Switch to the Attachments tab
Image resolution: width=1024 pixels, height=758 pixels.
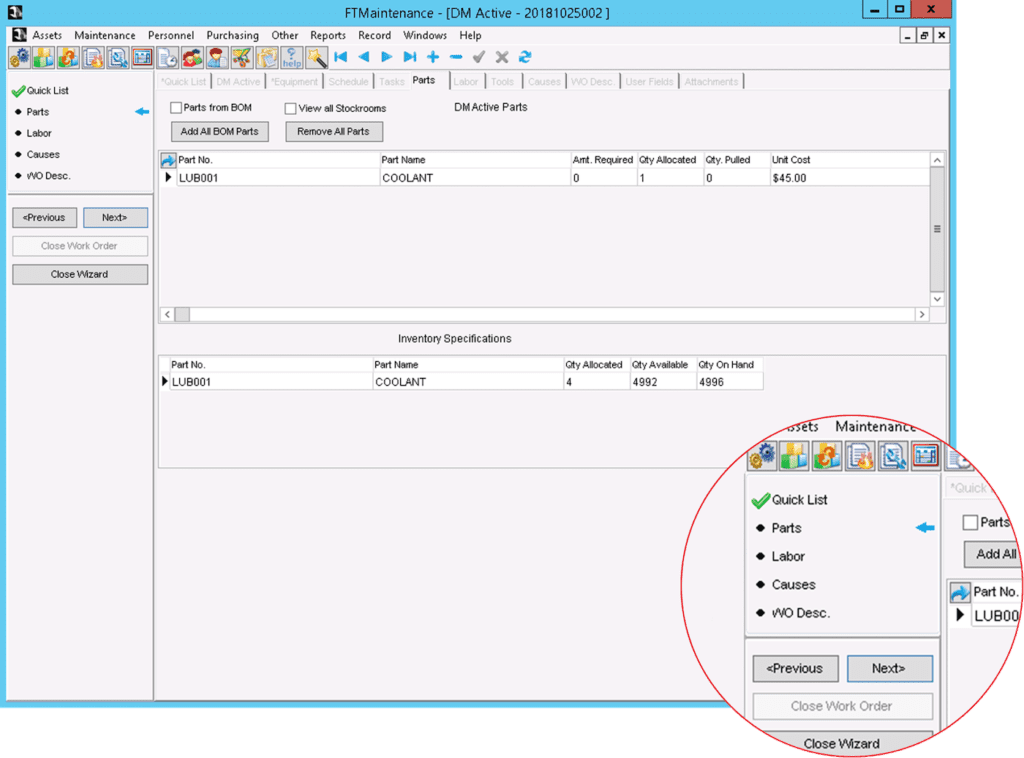pyautogui.click(x=711, y=82)
